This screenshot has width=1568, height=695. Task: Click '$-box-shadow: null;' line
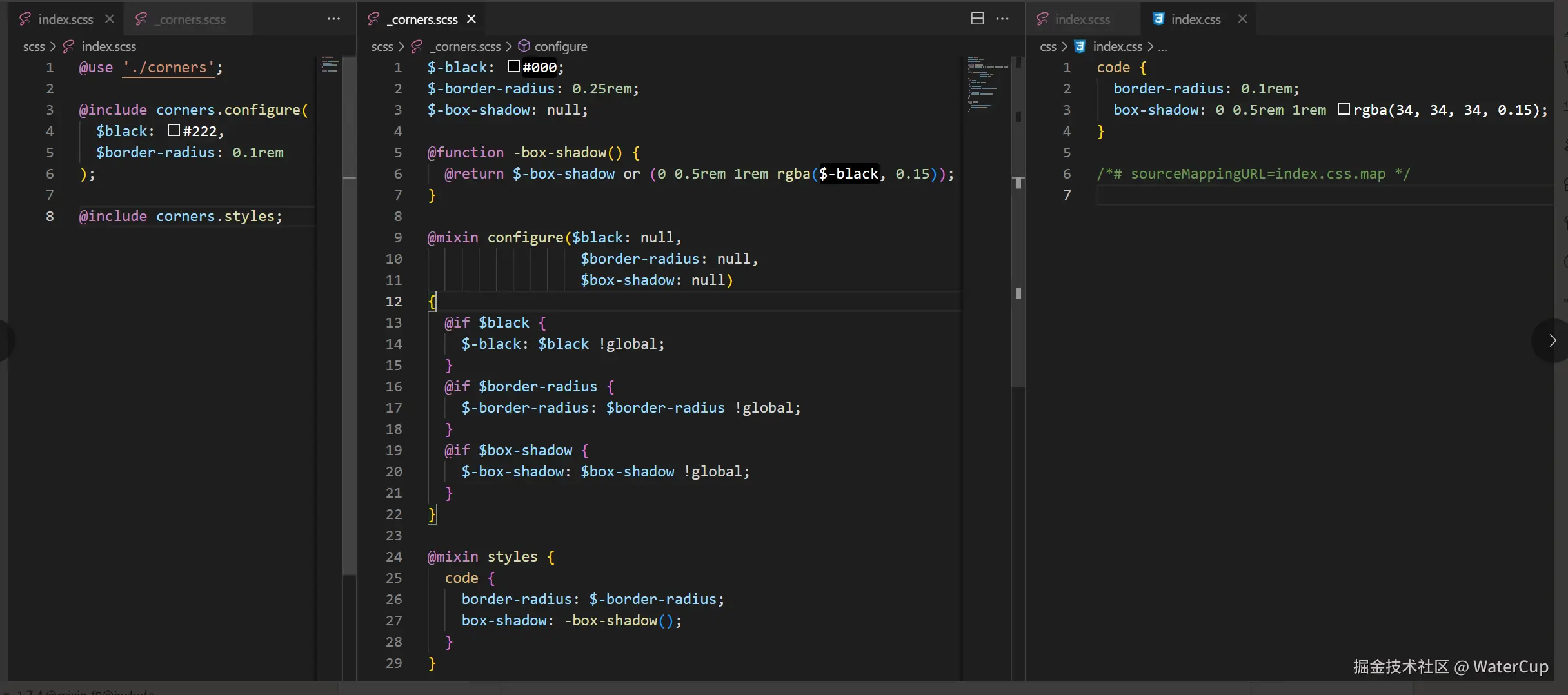[x=508, y=110]
